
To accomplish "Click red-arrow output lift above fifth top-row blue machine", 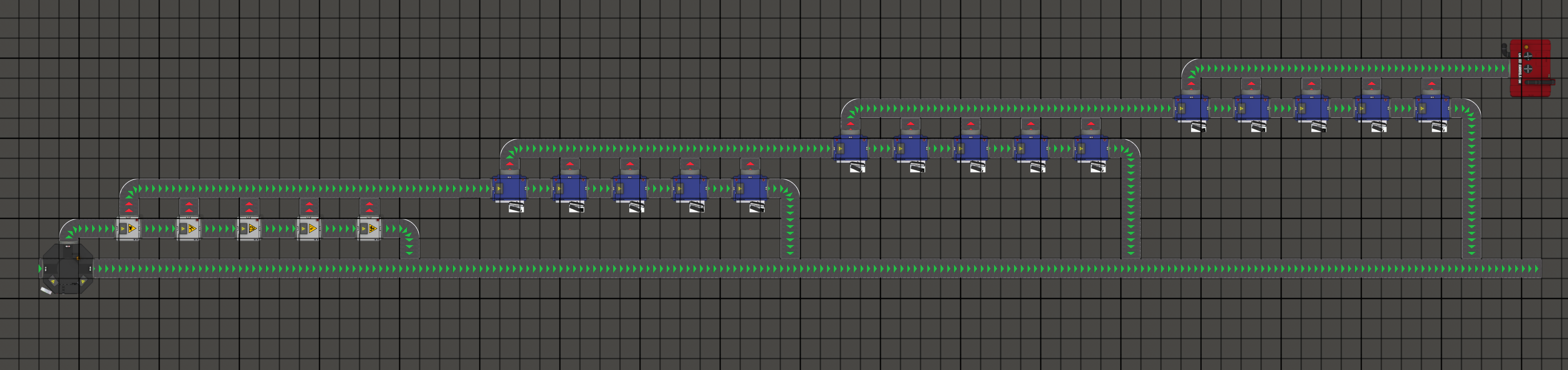I will [1432, 86].
